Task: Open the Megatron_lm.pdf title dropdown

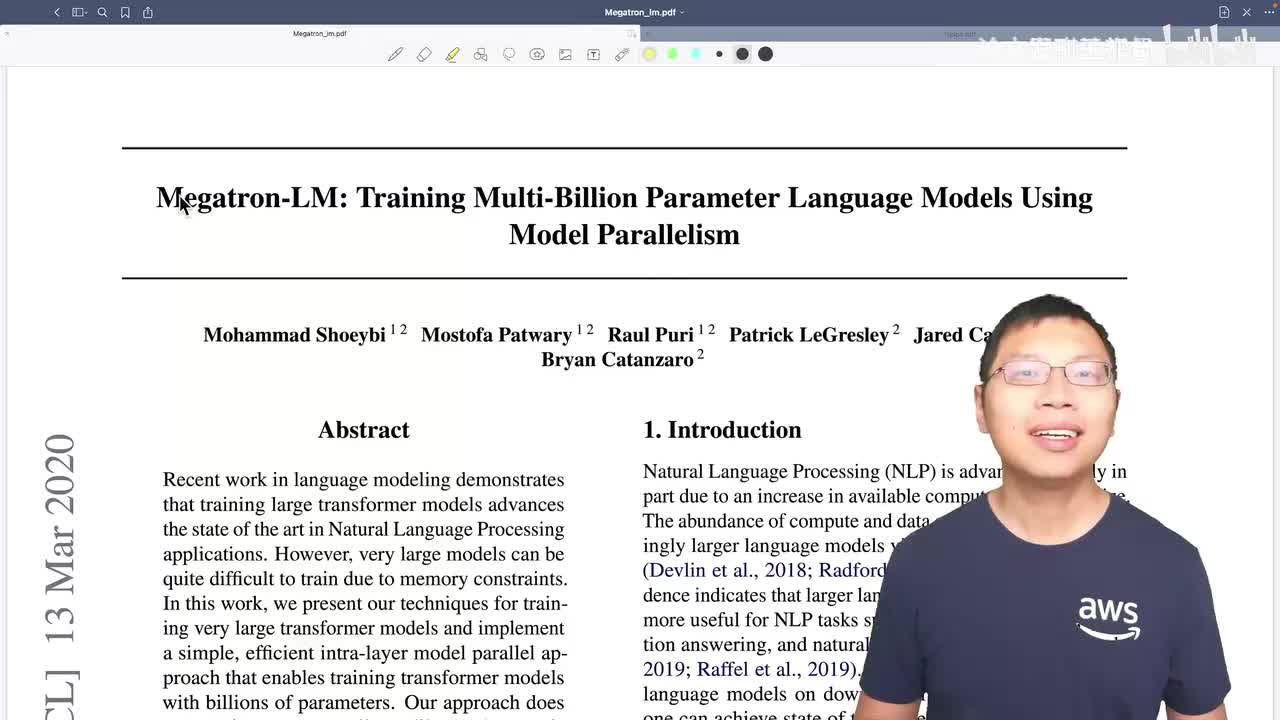Action: [x=644, y=12]
